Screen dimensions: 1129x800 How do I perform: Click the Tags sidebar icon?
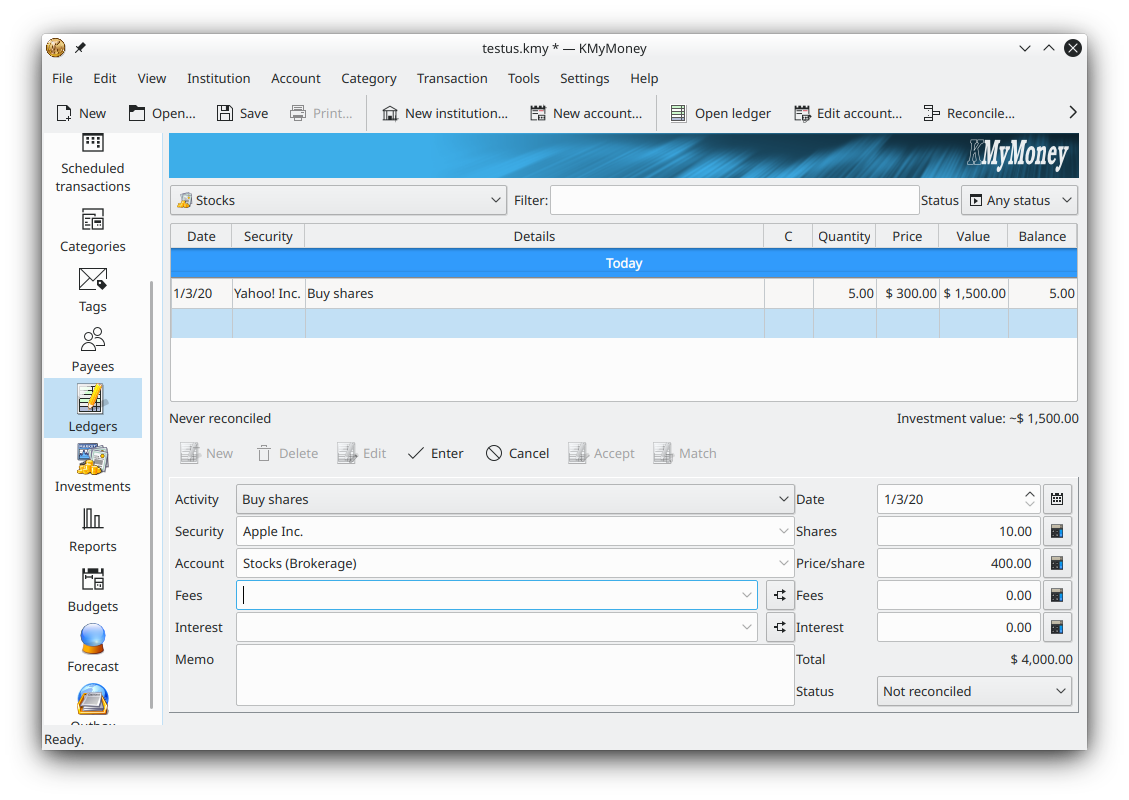click(92, 288)
